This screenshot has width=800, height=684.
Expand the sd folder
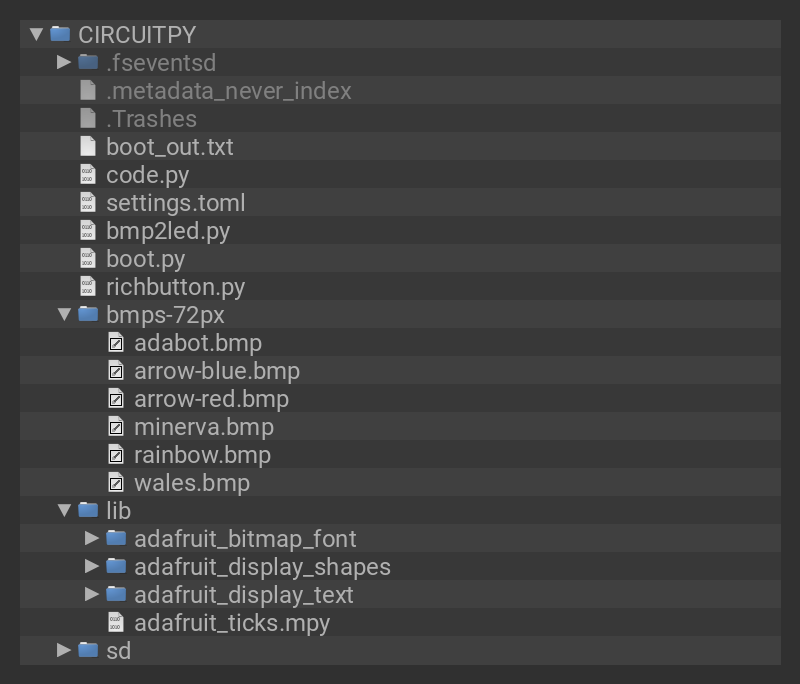[x=64, y=651]
